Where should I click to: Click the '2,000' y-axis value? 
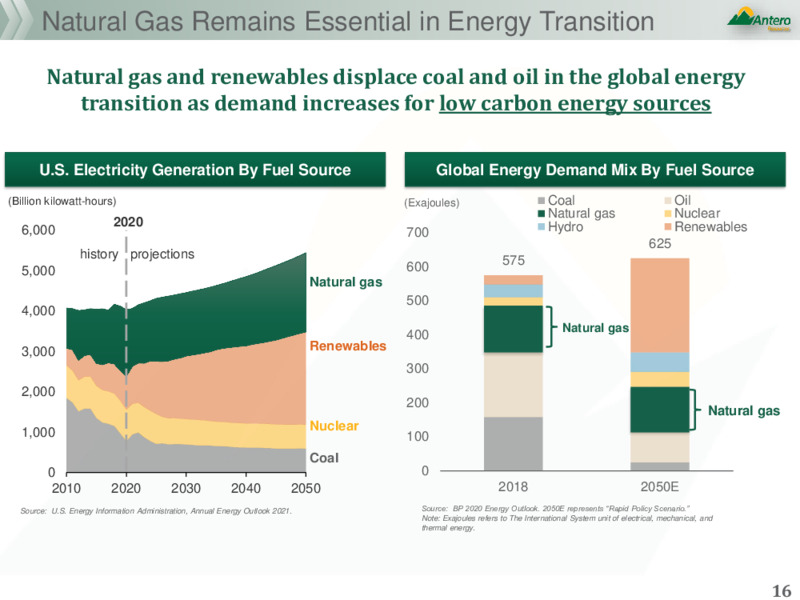coord(38,392)
